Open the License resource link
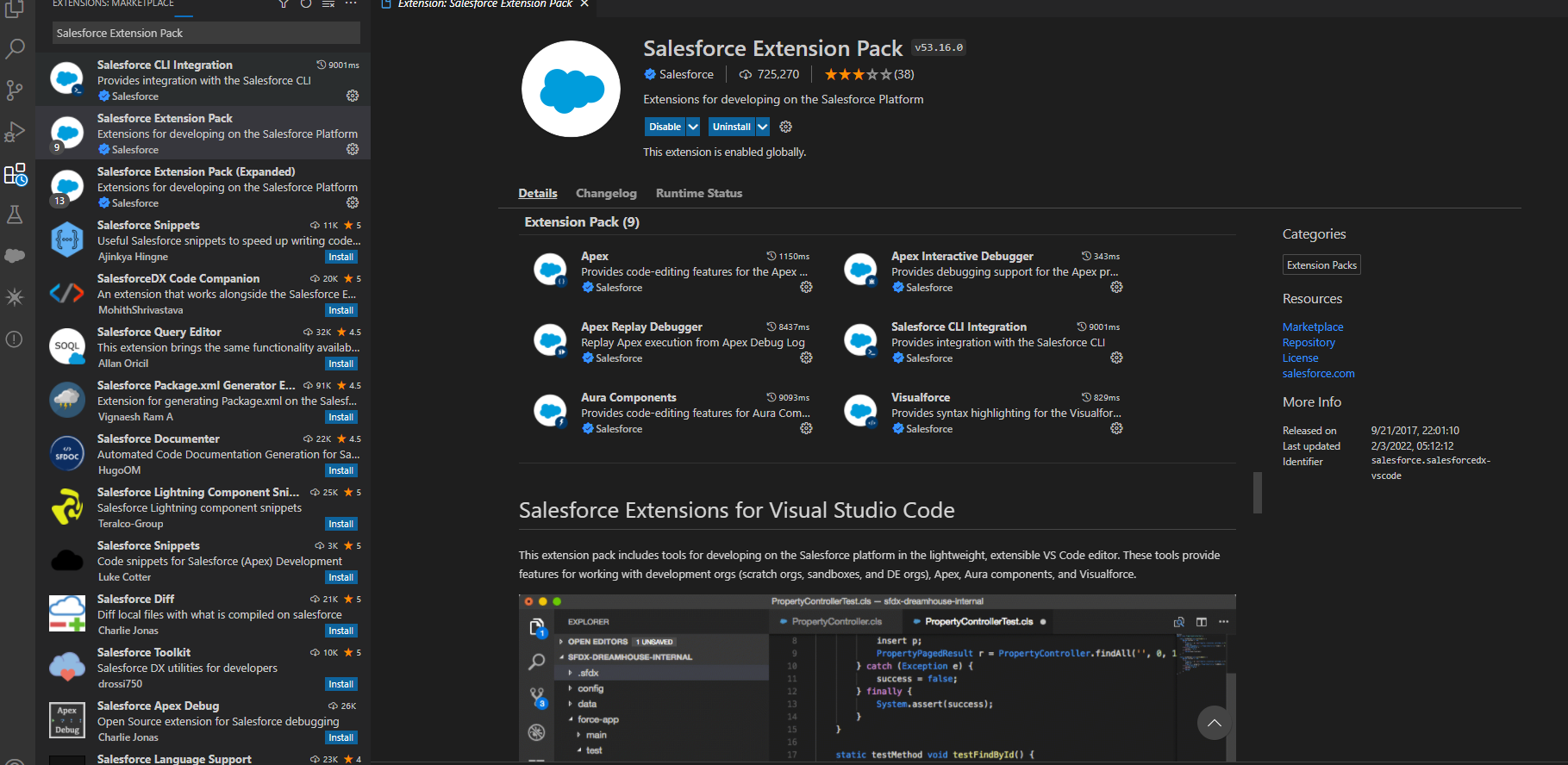Image resolution: width=1568 pixels, height=765 pixels. click(1300, 358)
